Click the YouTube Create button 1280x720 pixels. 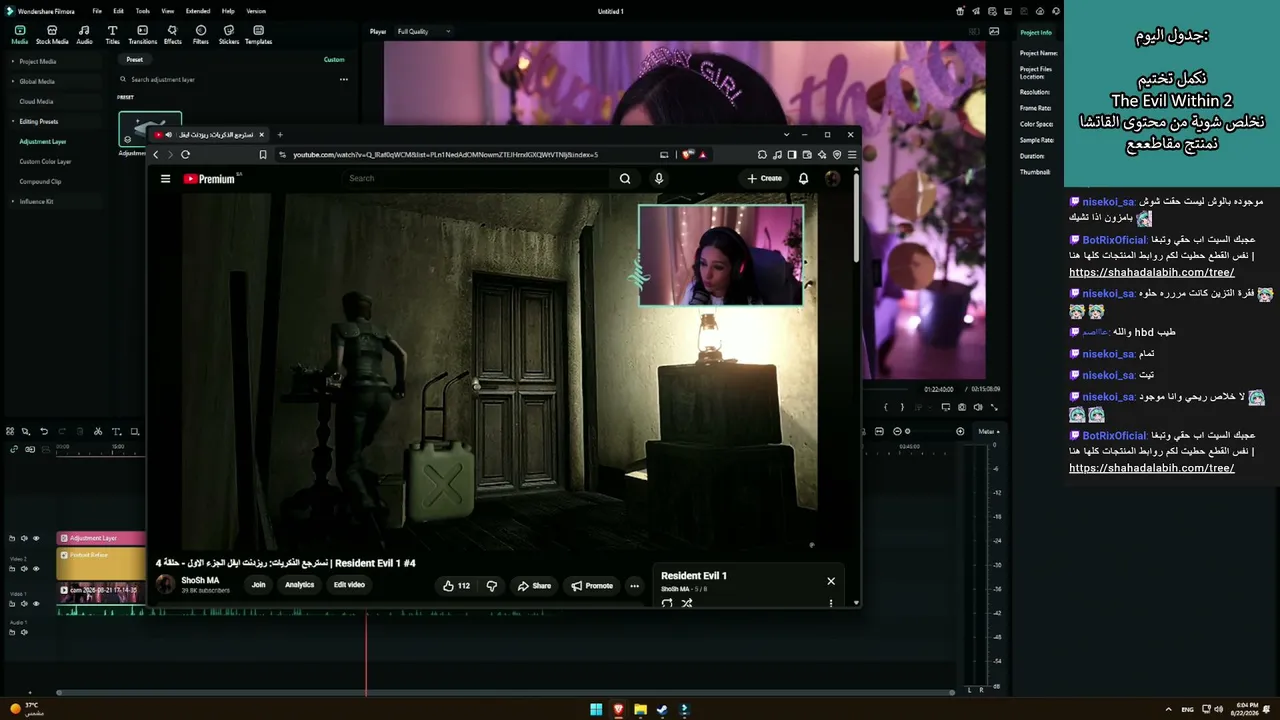(x=765, y=178)
